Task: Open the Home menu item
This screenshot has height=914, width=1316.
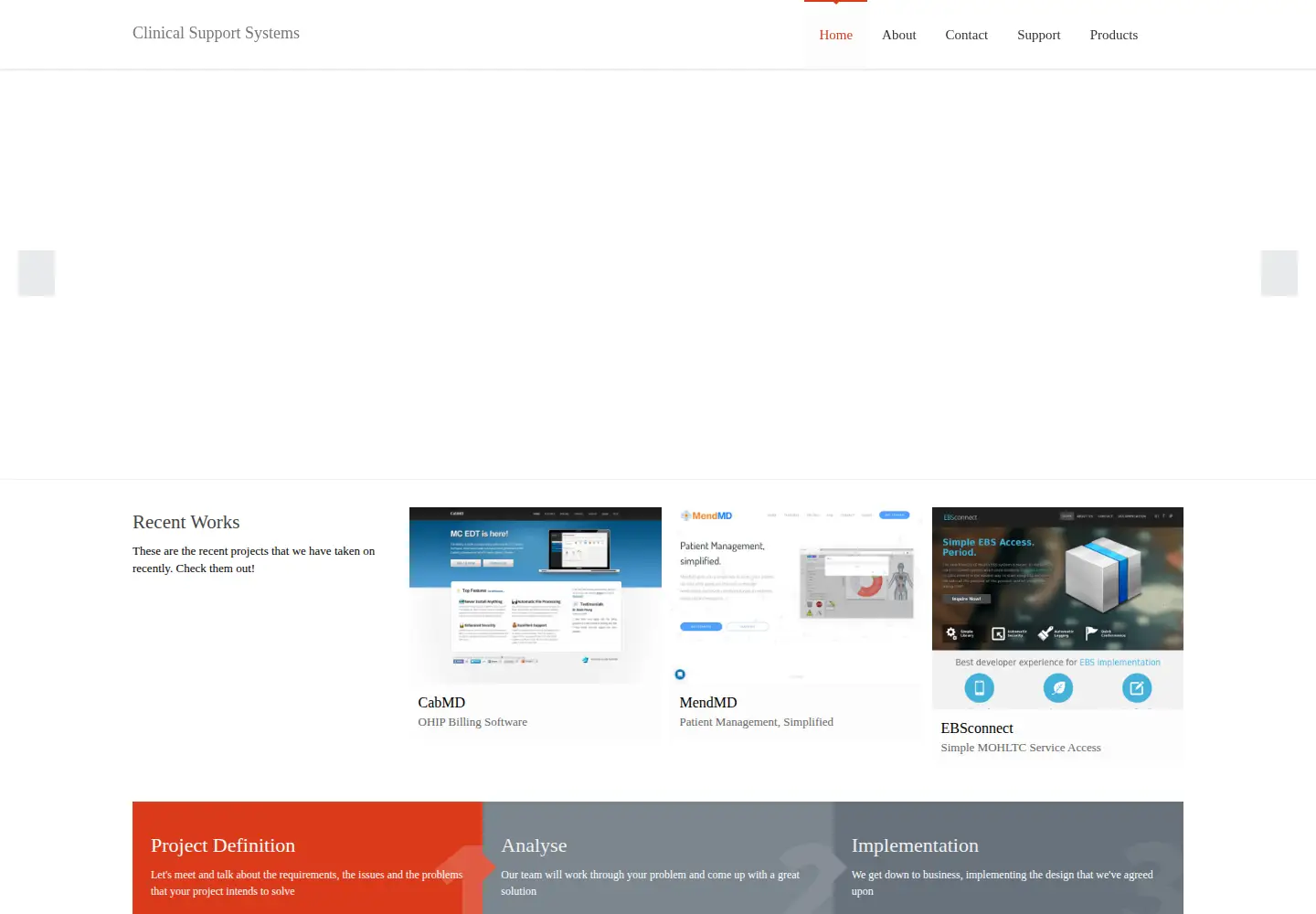Action: [x=835, y=35]
